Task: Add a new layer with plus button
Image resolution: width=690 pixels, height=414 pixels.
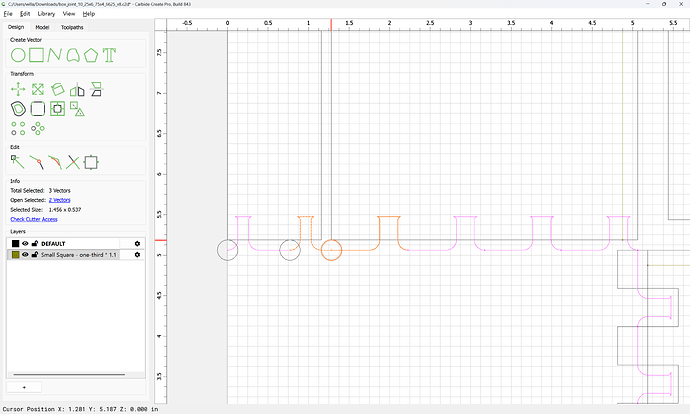Action: pos(24,387)
